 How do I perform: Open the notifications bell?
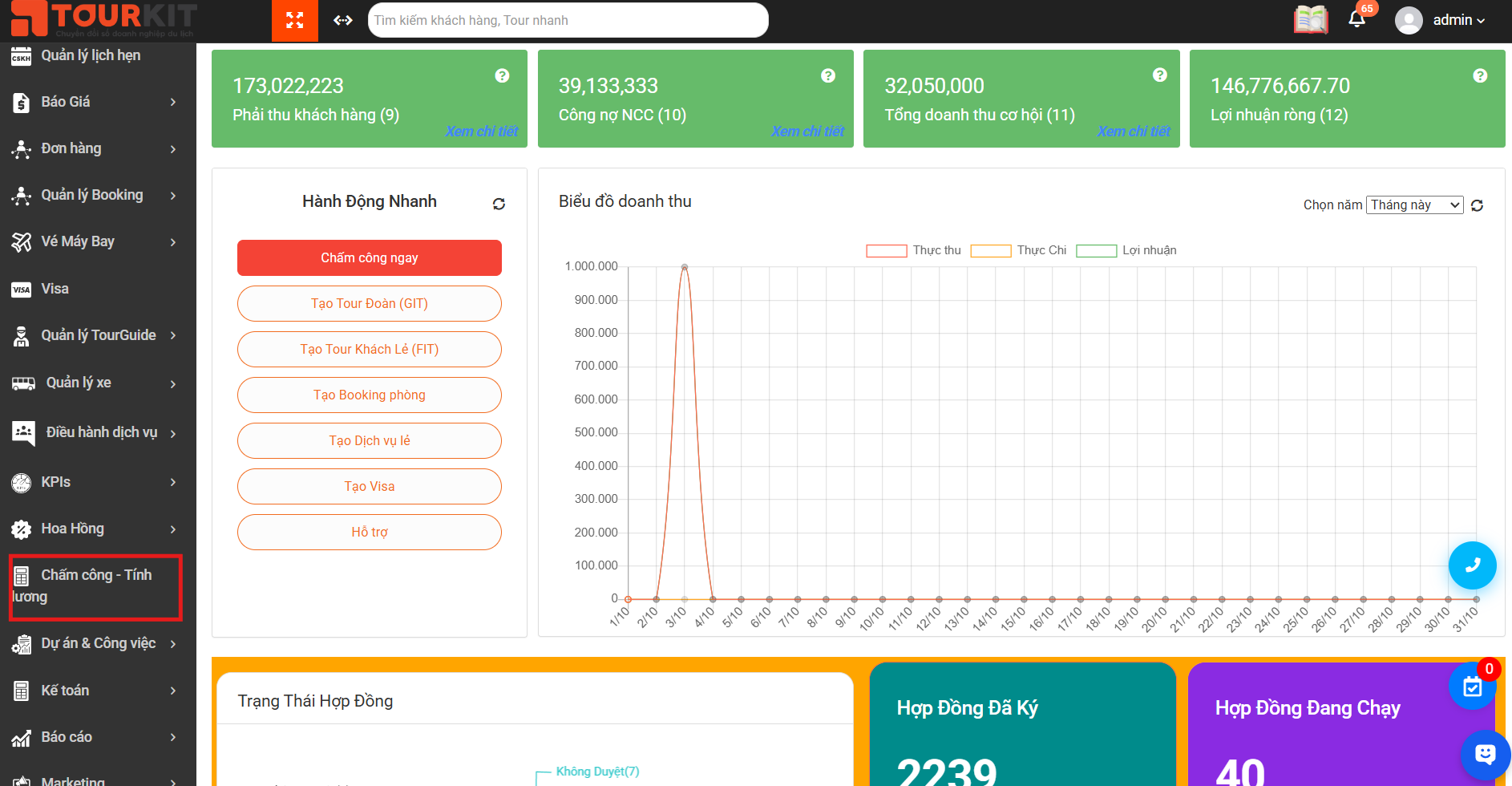[x=1356, y=19]
